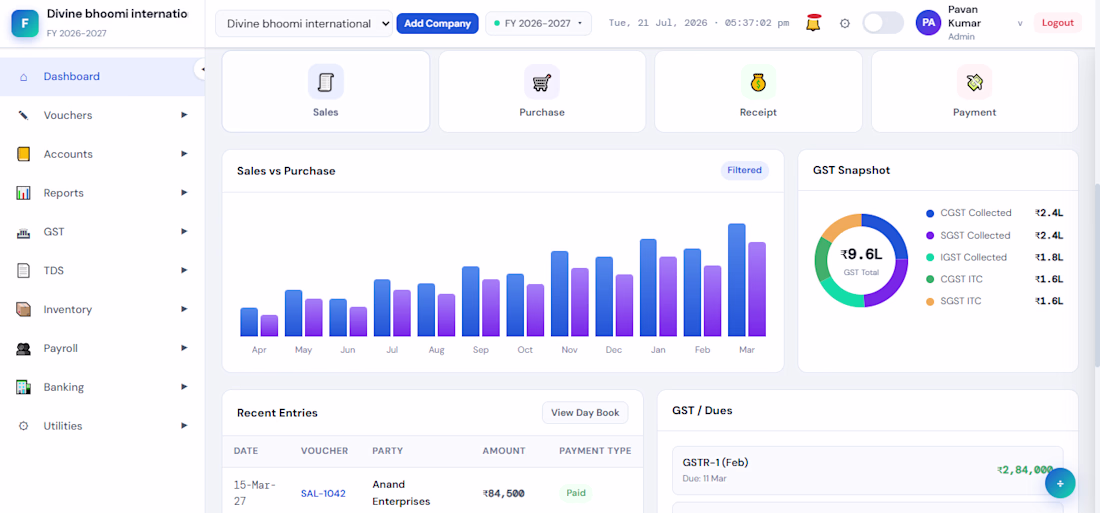Toggle the header theme switch
Viewport: 1100px width, 513px height.
(883, 22)
